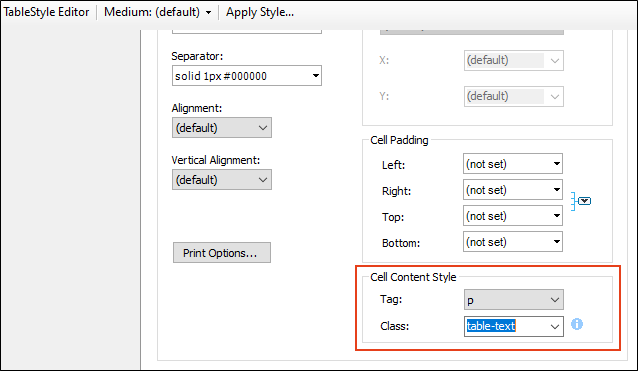The width and height of the screenshot is (638, 371).
Task: Click the Alignment: label
Action: tap(197, 108)
